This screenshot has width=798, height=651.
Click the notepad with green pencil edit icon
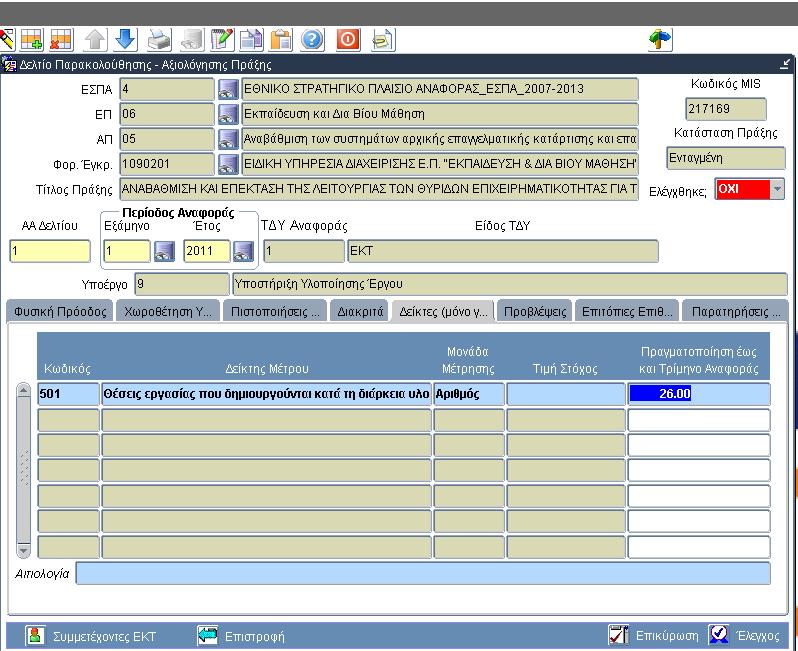222,40
